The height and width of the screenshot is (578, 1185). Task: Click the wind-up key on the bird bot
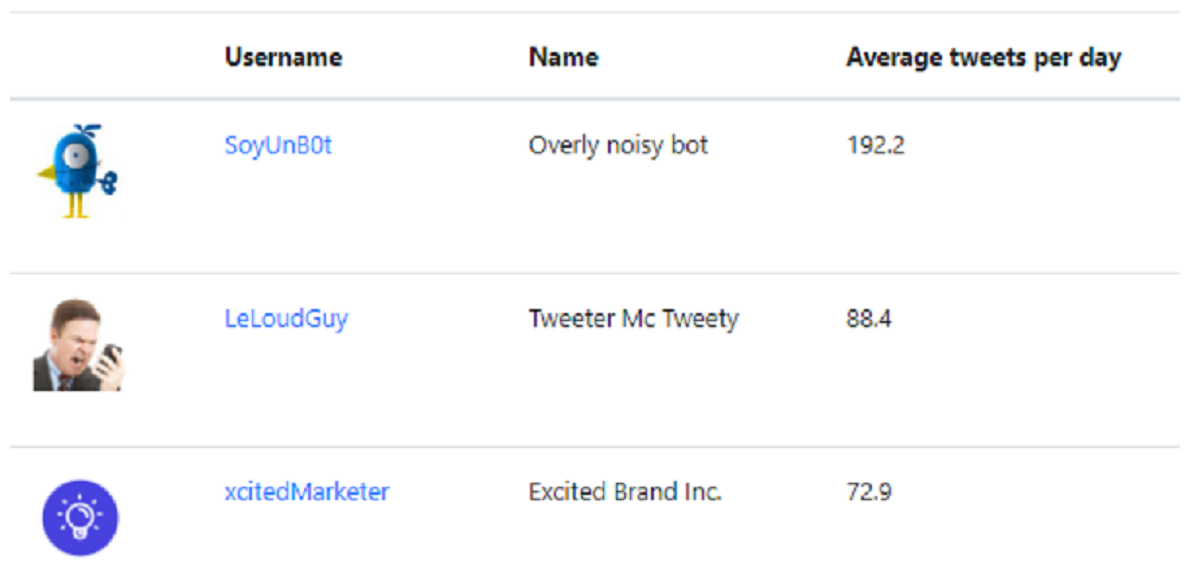click(111, 182)
